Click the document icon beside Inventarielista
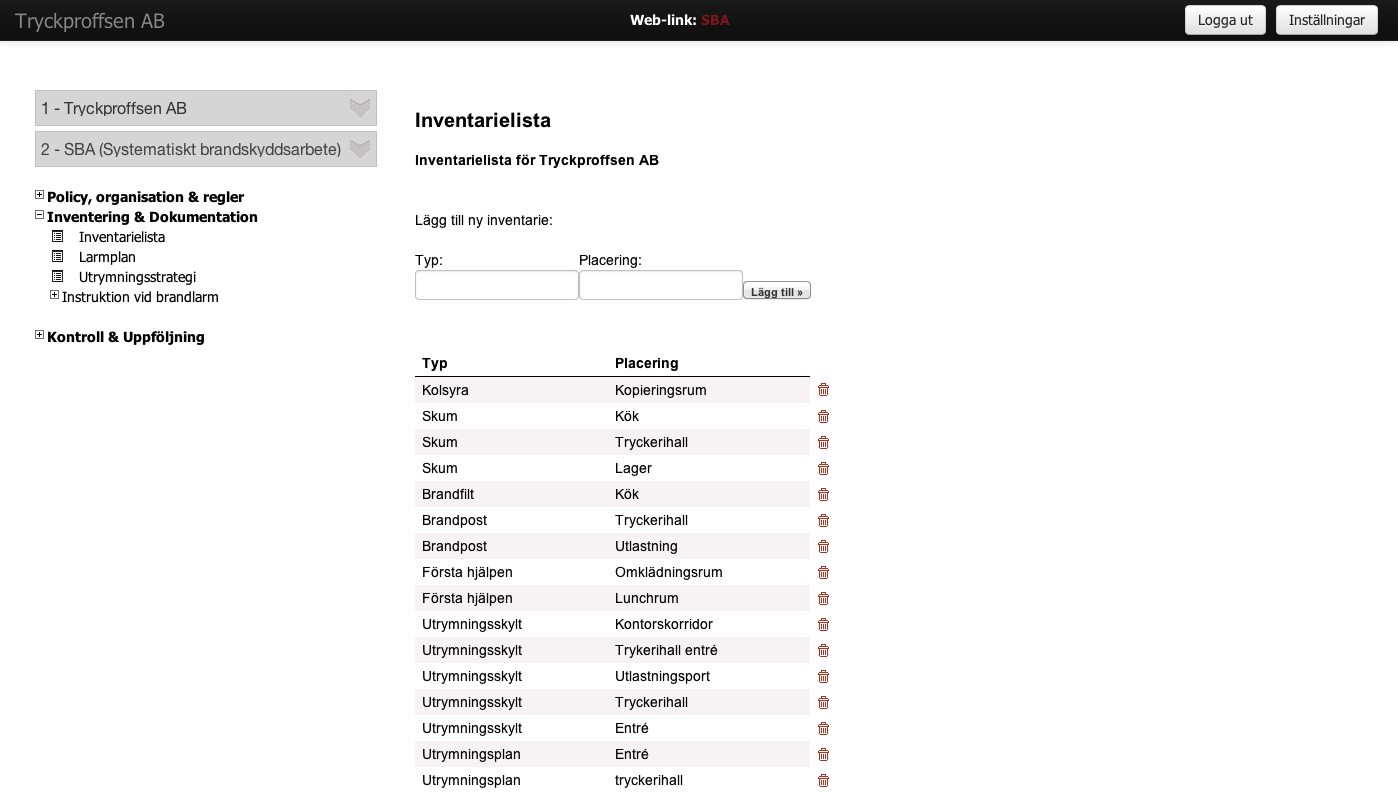 [58, 237]
